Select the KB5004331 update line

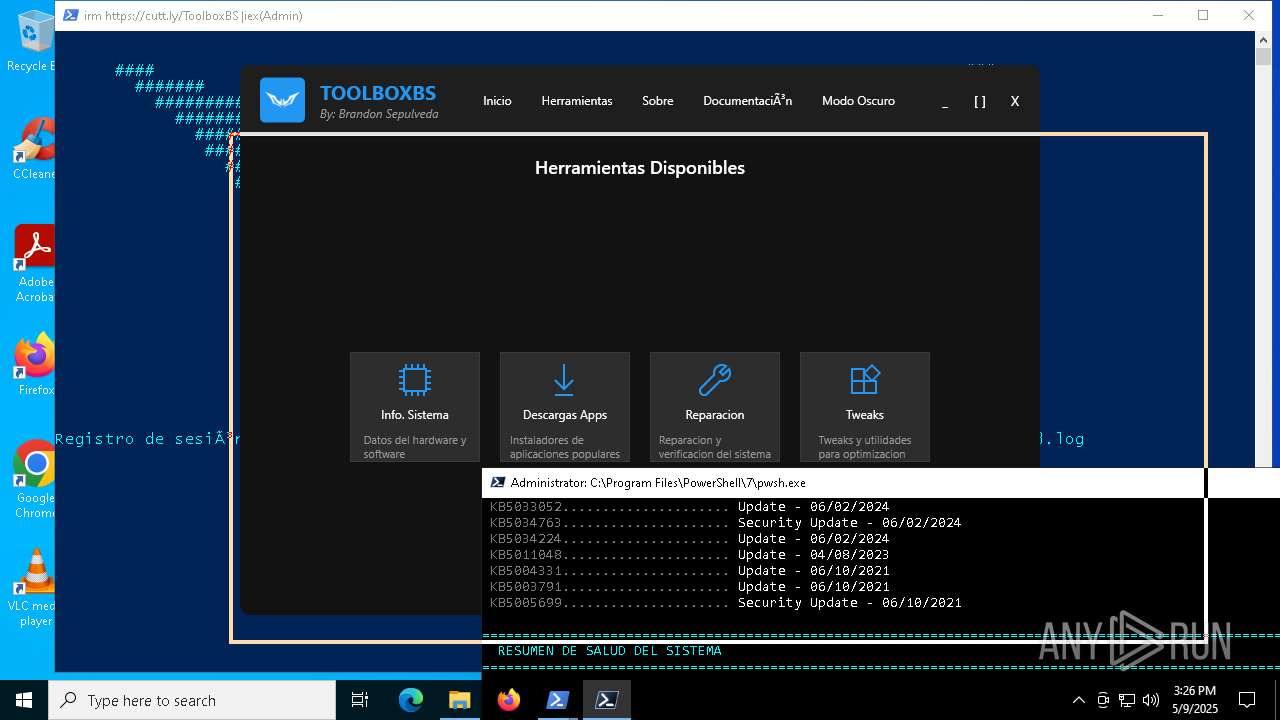coord(689,570)
